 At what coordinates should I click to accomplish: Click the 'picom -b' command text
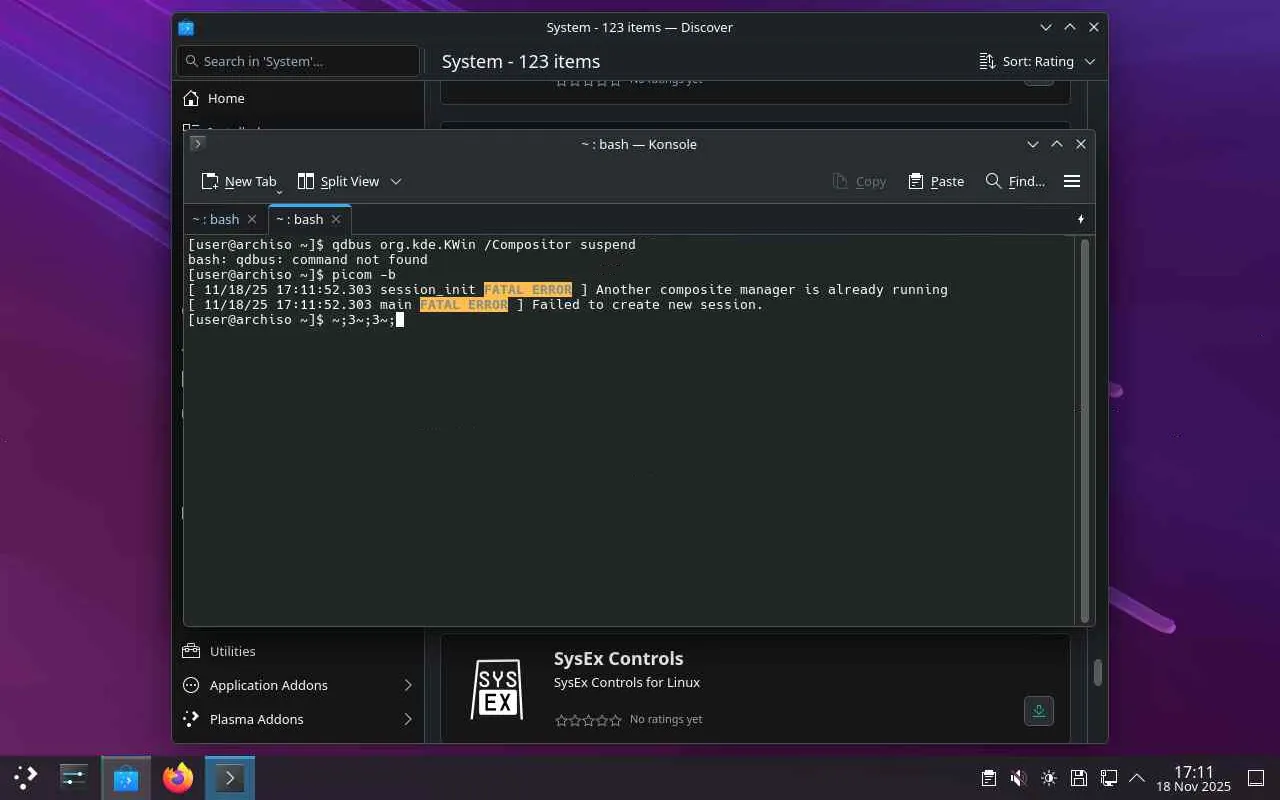click(364, 274)
